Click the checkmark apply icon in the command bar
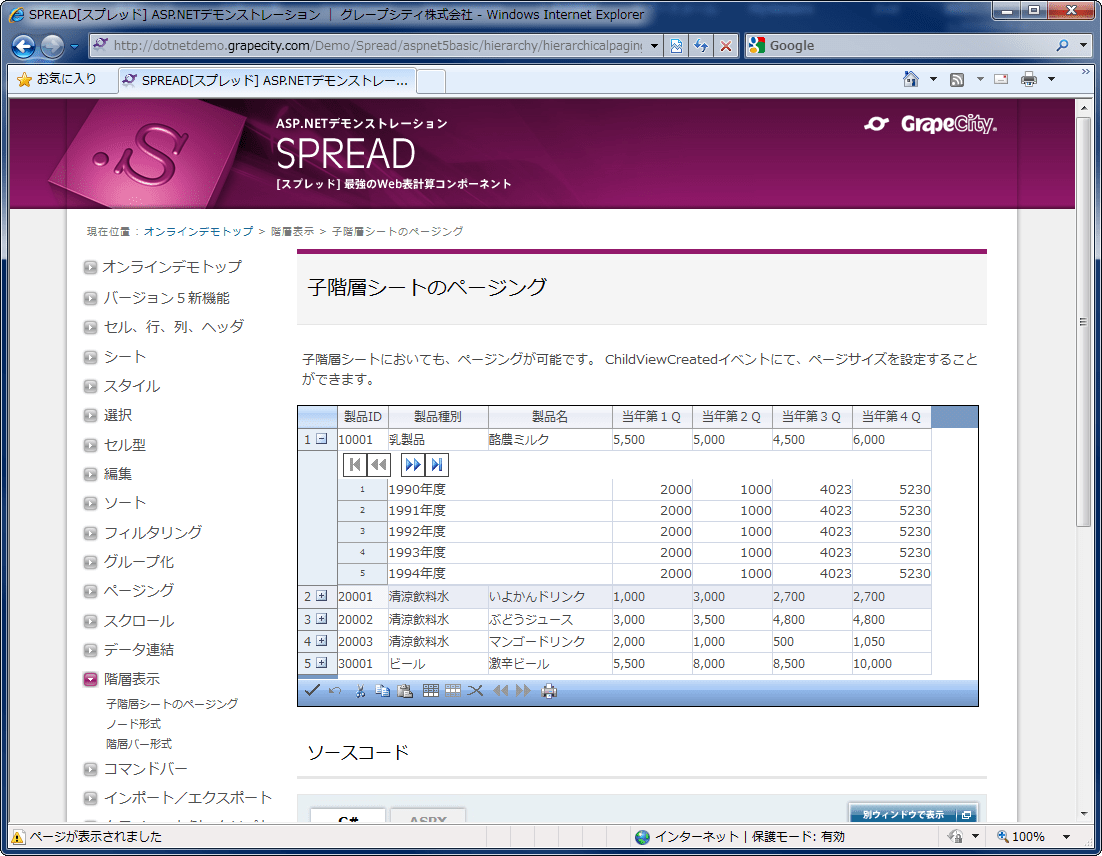The height and width of the screenshot is (856, 1102). coord(312,690)
